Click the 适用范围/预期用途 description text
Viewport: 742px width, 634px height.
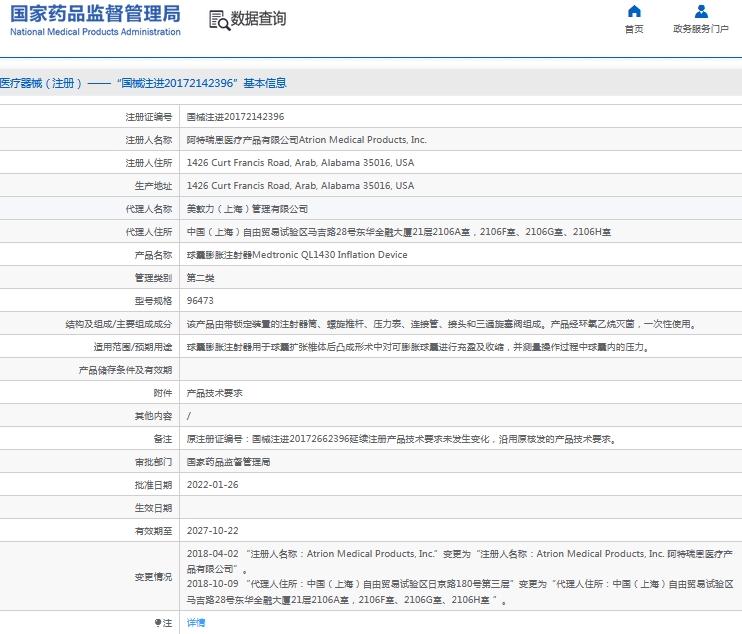point(419,347)
